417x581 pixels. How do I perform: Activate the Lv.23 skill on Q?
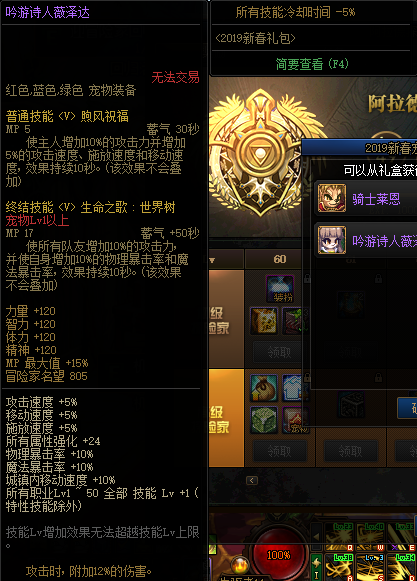339,537
